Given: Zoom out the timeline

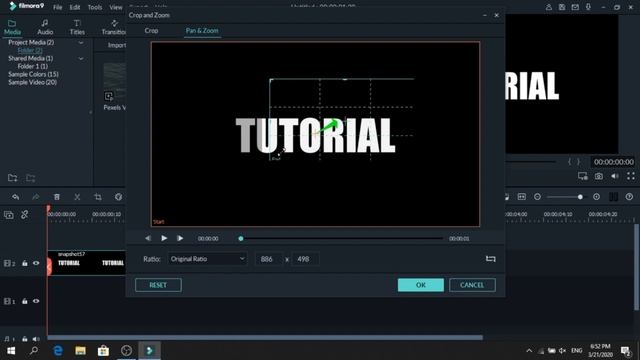Looking at the screenshot, I should point(537,197).
